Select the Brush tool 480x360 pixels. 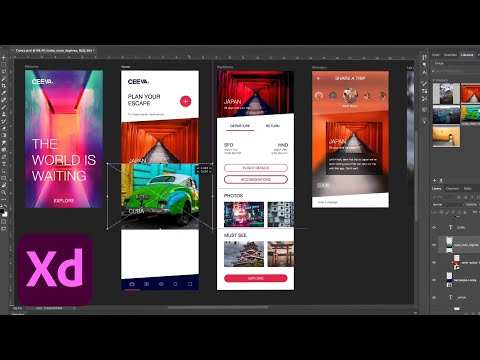tap(4, 107)
